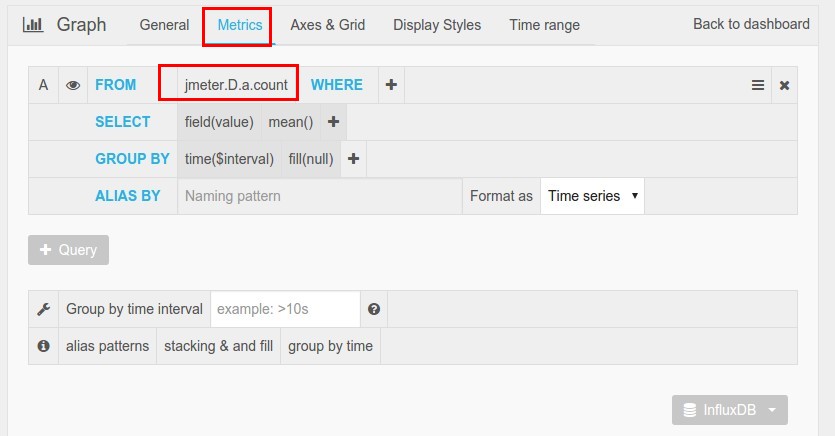Click the info circle icon
The image size is (835, 436).
coord(44,346)
